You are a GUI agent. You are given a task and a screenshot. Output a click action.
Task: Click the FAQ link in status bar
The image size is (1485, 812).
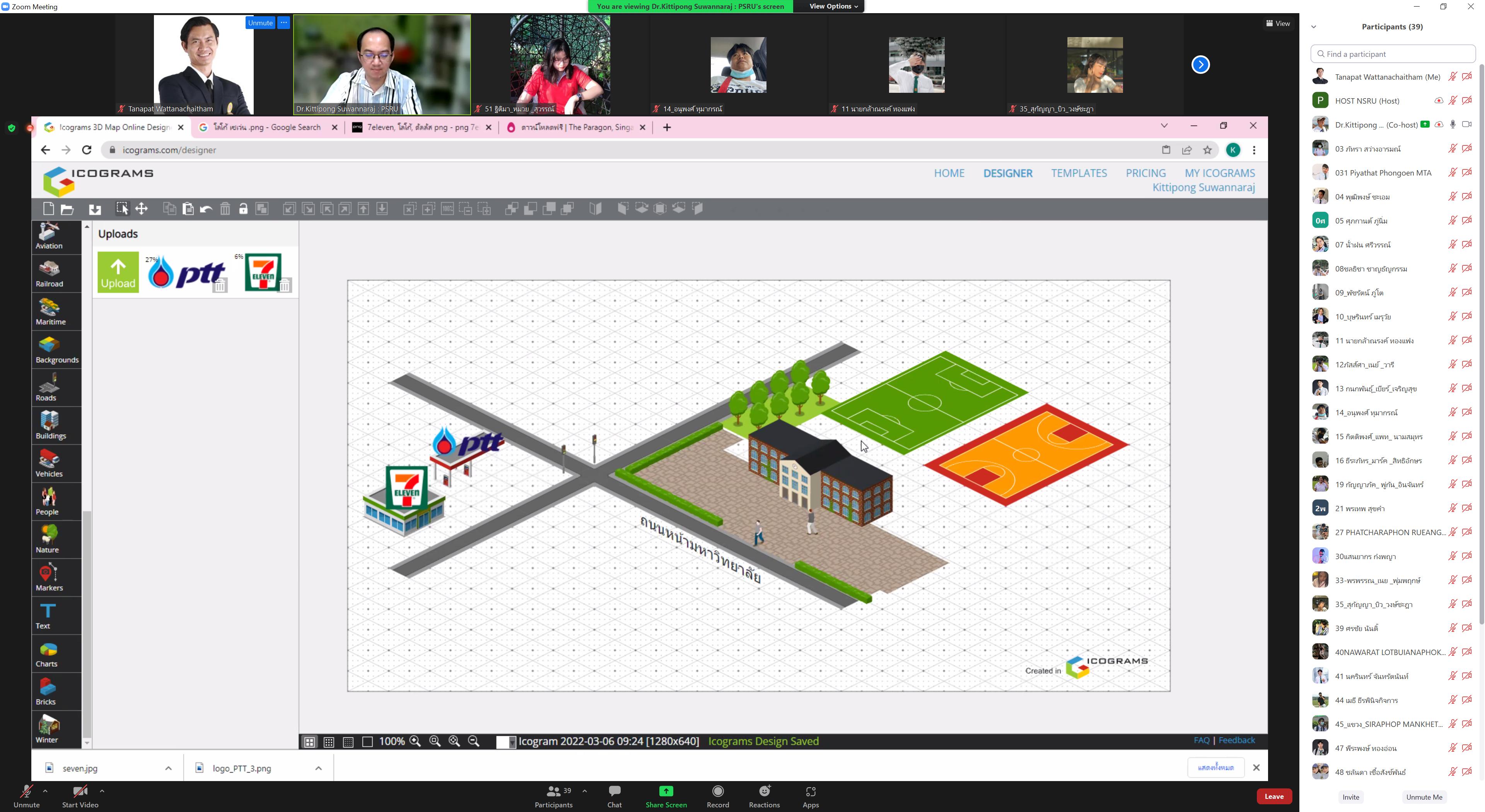pyautogui.click(x=1202, y=740)
